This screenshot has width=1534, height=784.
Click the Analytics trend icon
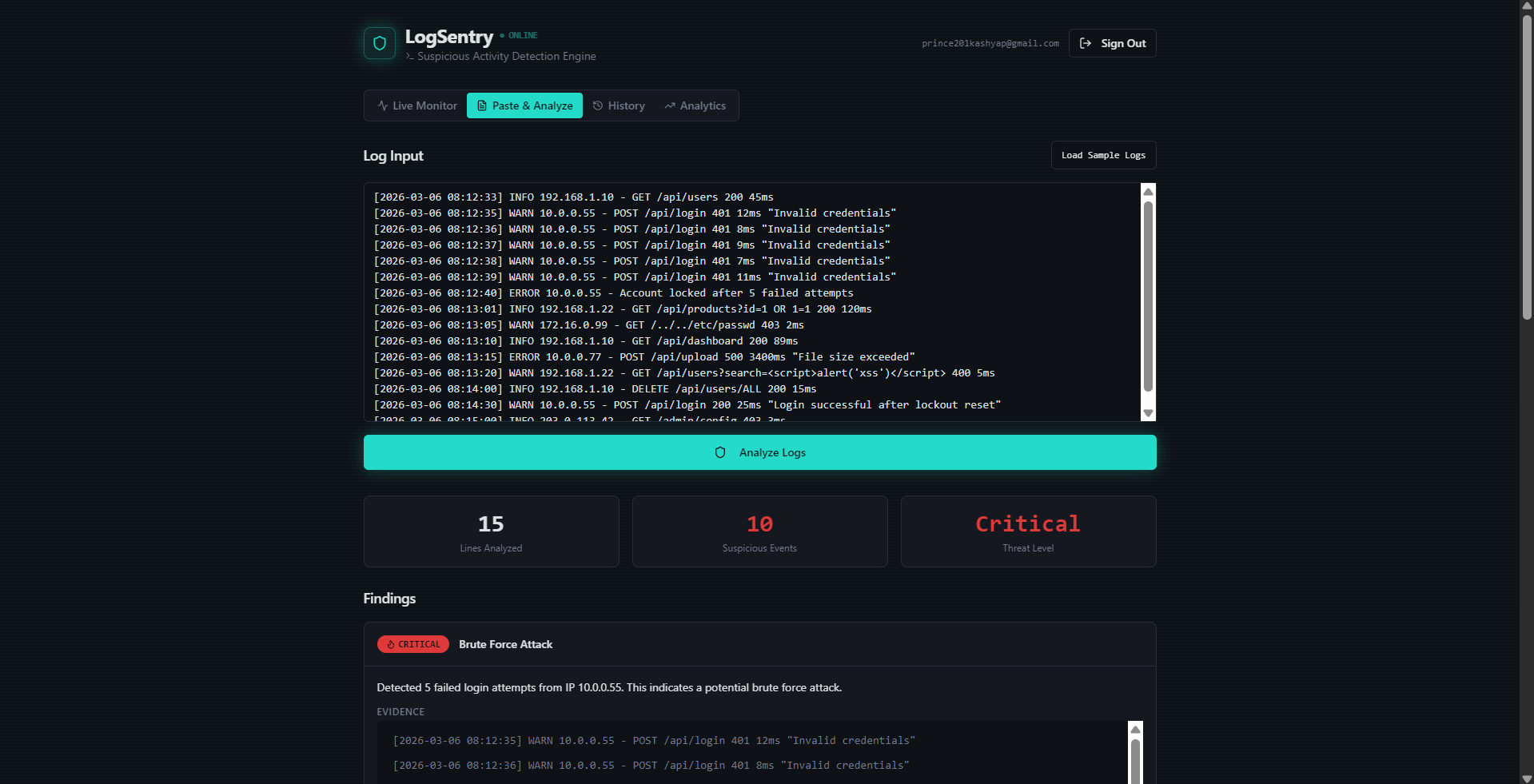[x=670, y=105]
